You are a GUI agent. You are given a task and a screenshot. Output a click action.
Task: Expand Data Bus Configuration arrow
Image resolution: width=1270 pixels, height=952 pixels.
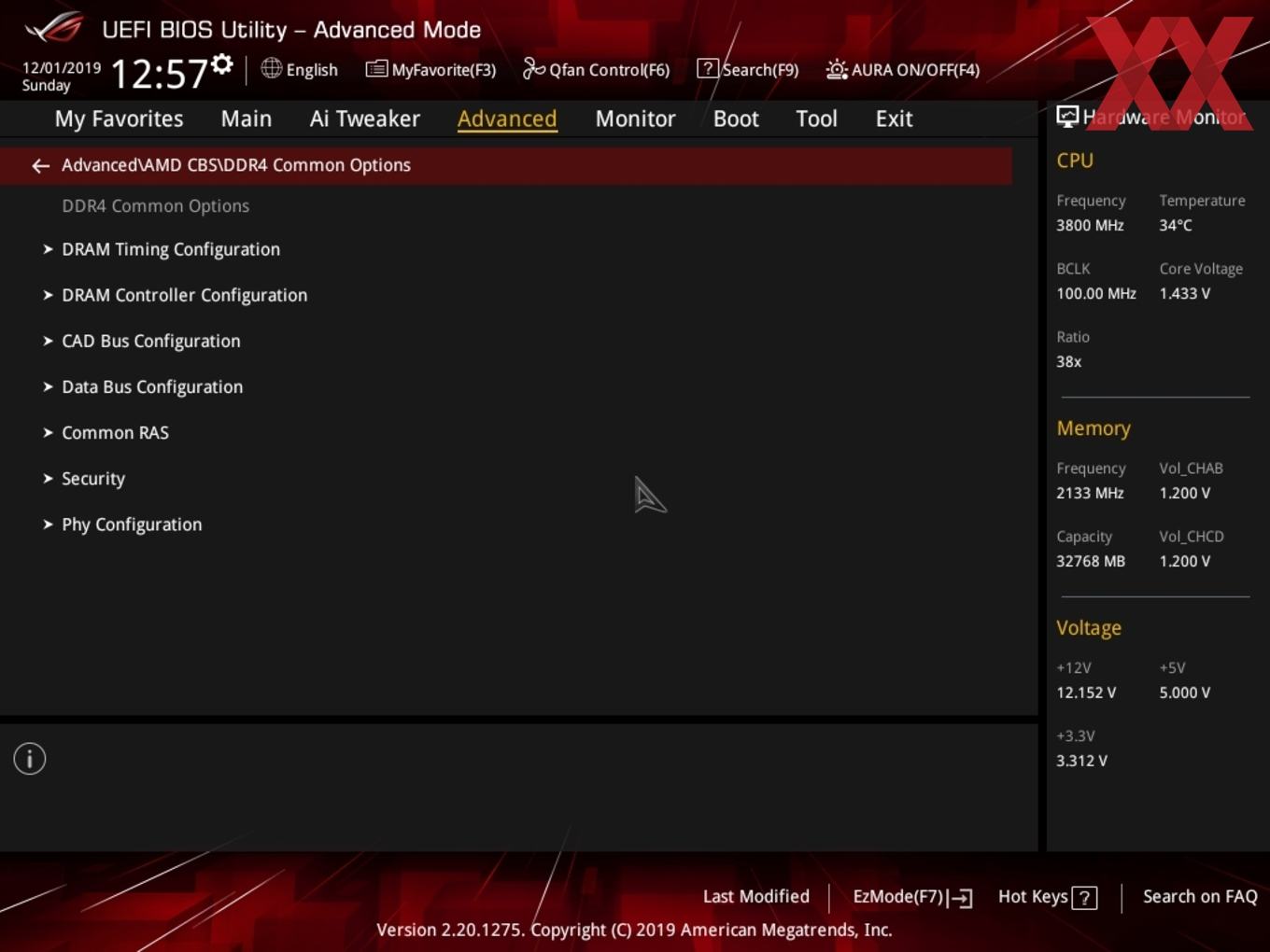pos(48,386)
